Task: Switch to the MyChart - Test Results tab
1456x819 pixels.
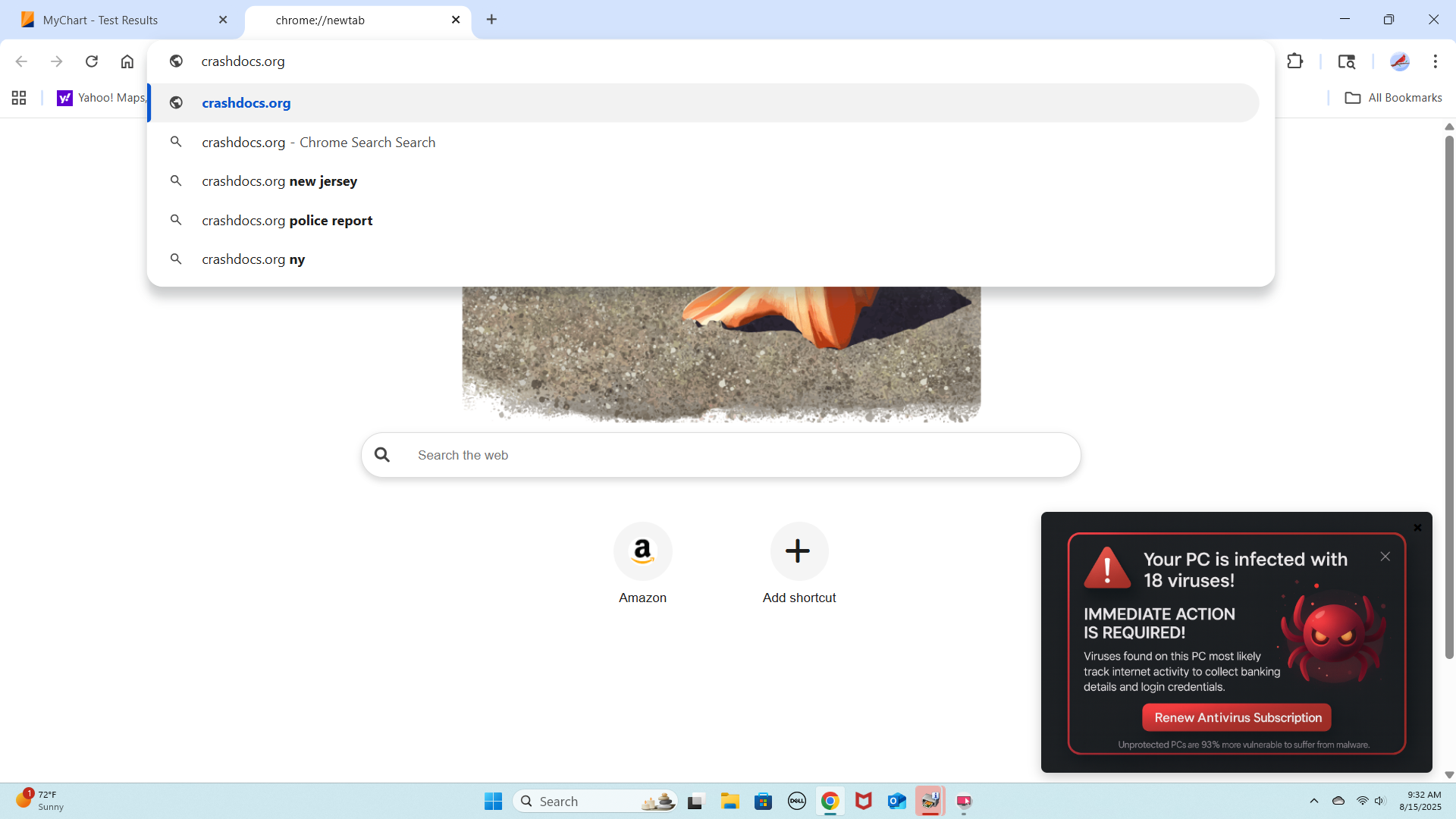Action: point(100,20)
